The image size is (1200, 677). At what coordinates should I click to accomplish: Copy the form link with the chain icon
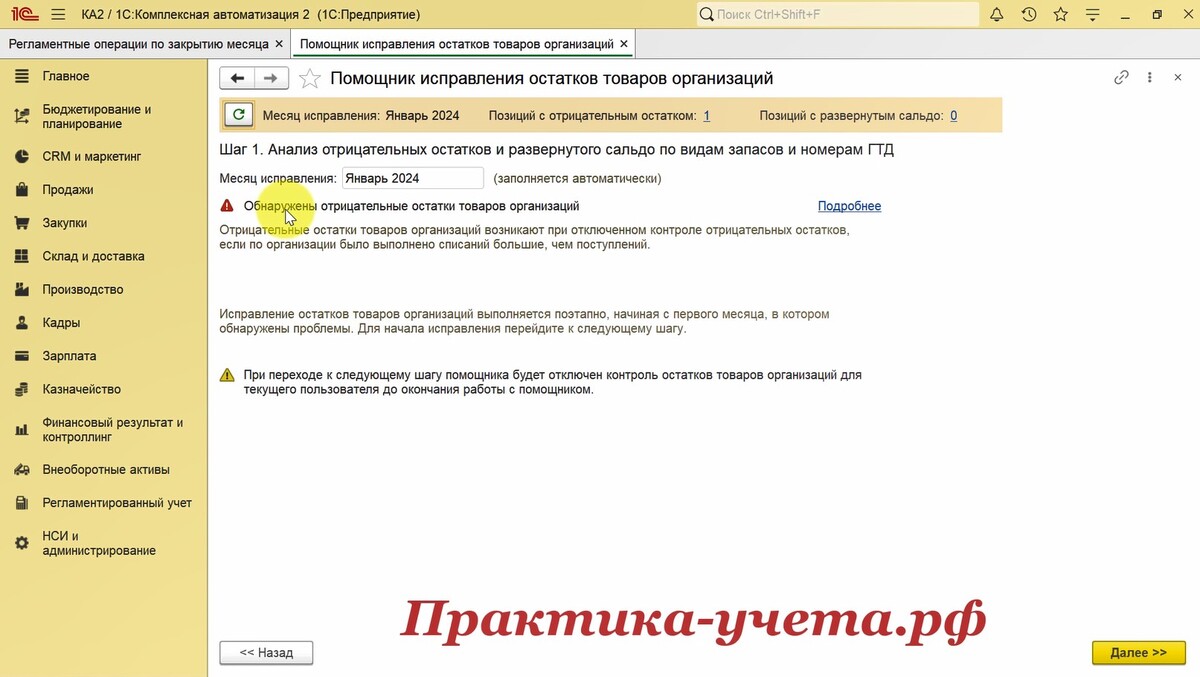pyautogui.click(x=1121, y=78)
